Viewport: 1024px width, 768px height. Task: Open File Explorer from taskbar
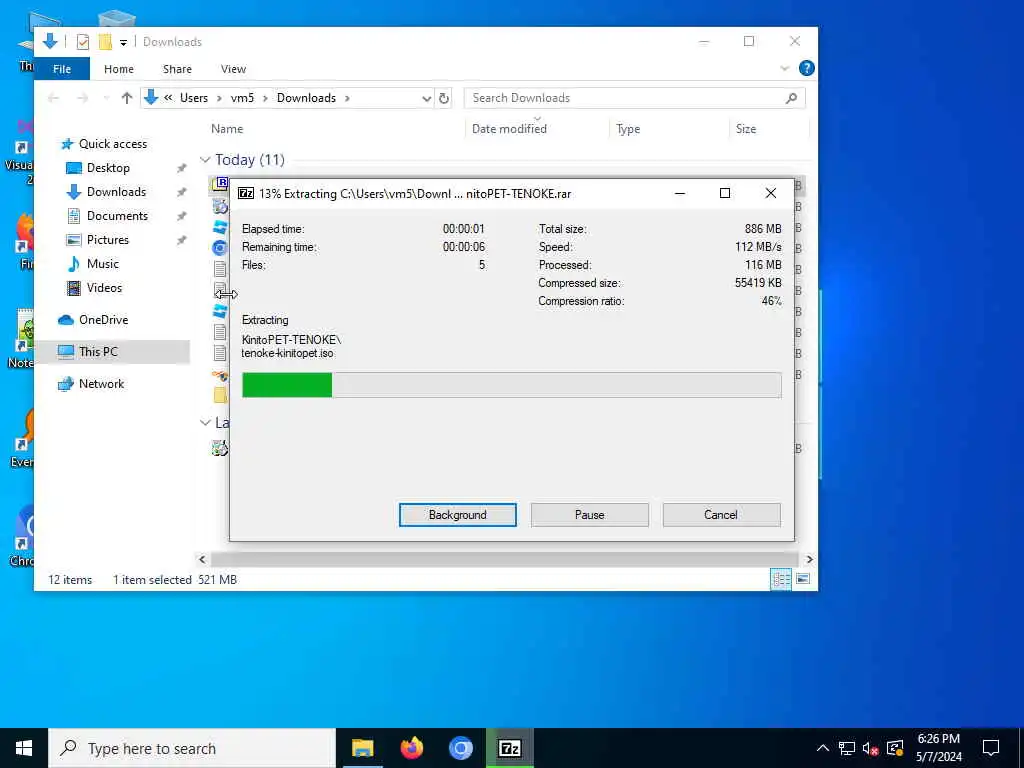[362, 748]
